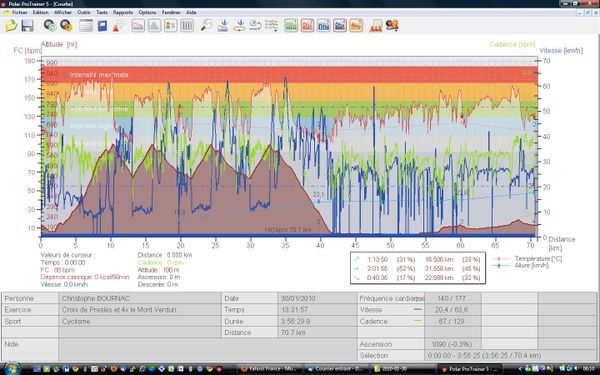Open the calendar list view icon
The image size is (600, 375).
click(86, 26)
